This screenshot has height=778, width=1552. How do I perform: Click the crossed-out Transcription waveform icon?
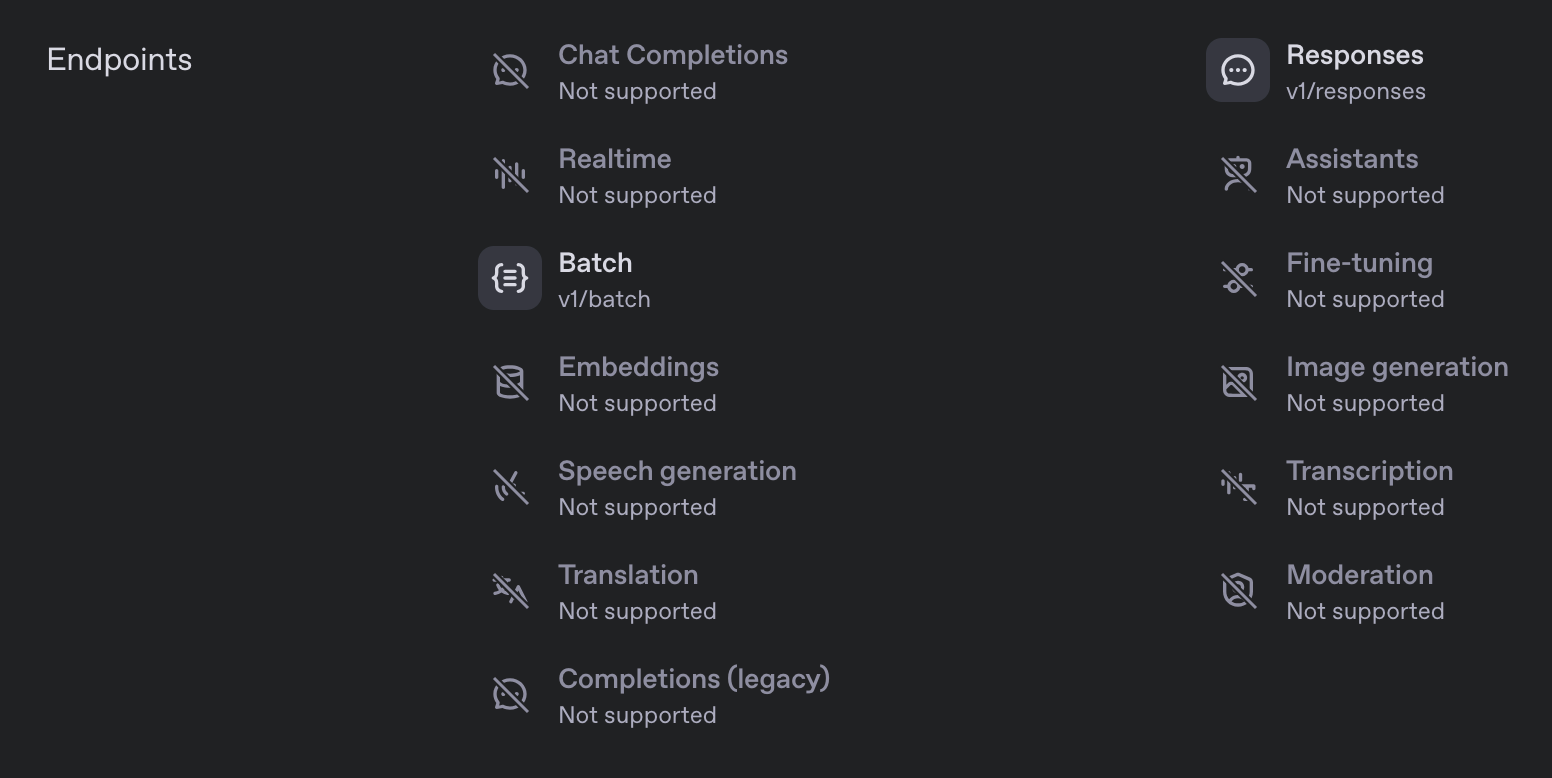tap(1238, 486)
